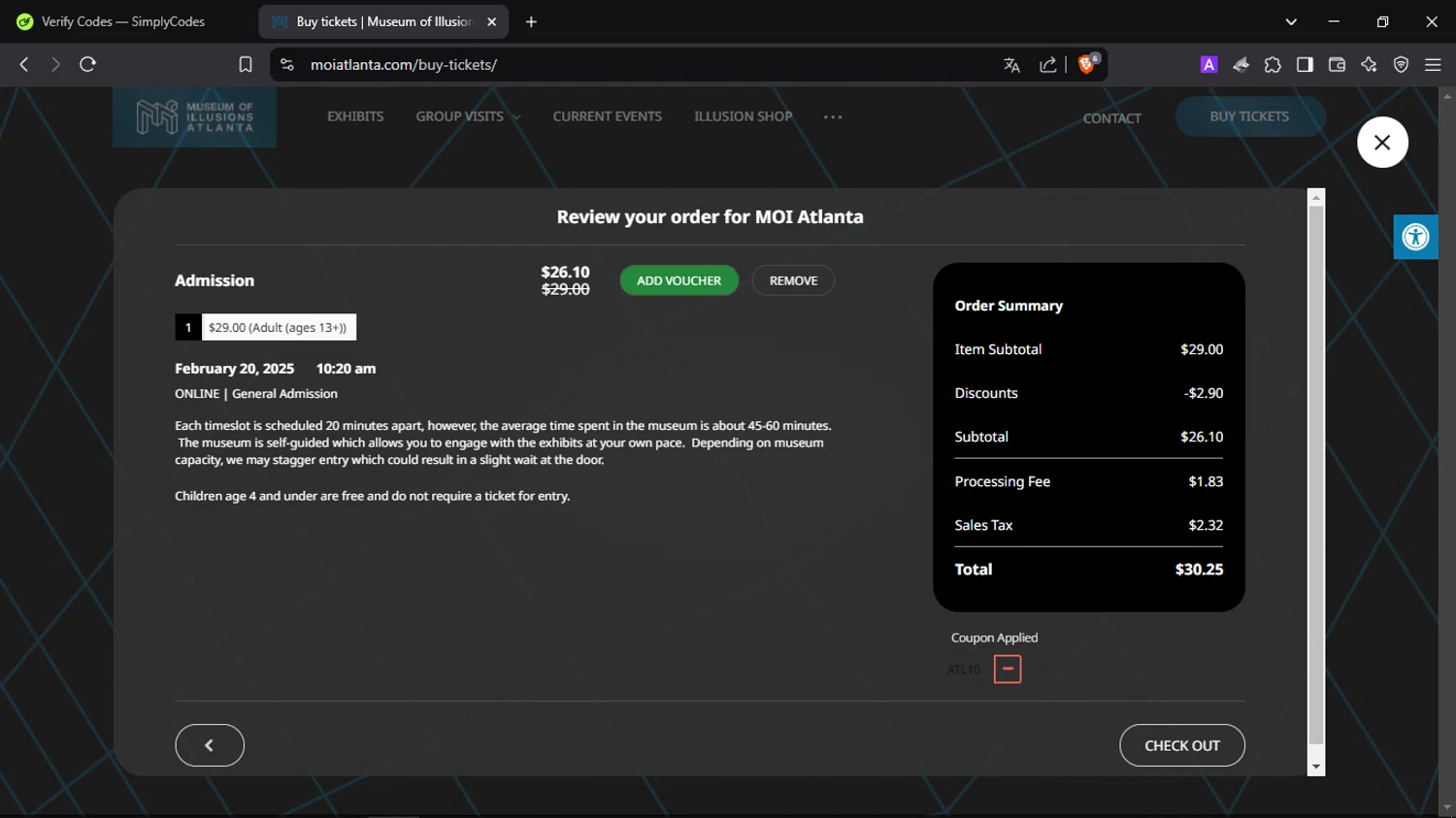This screenshot has height=818, width=1456.
Task: Click the modal vertical scrollbar
Action: (1316, 474)
